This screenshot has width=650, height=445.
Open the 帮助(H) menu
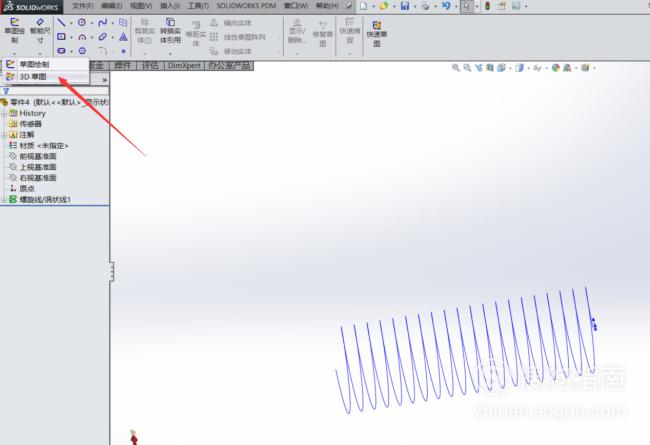pyautogui.click(x=327, y=6)
